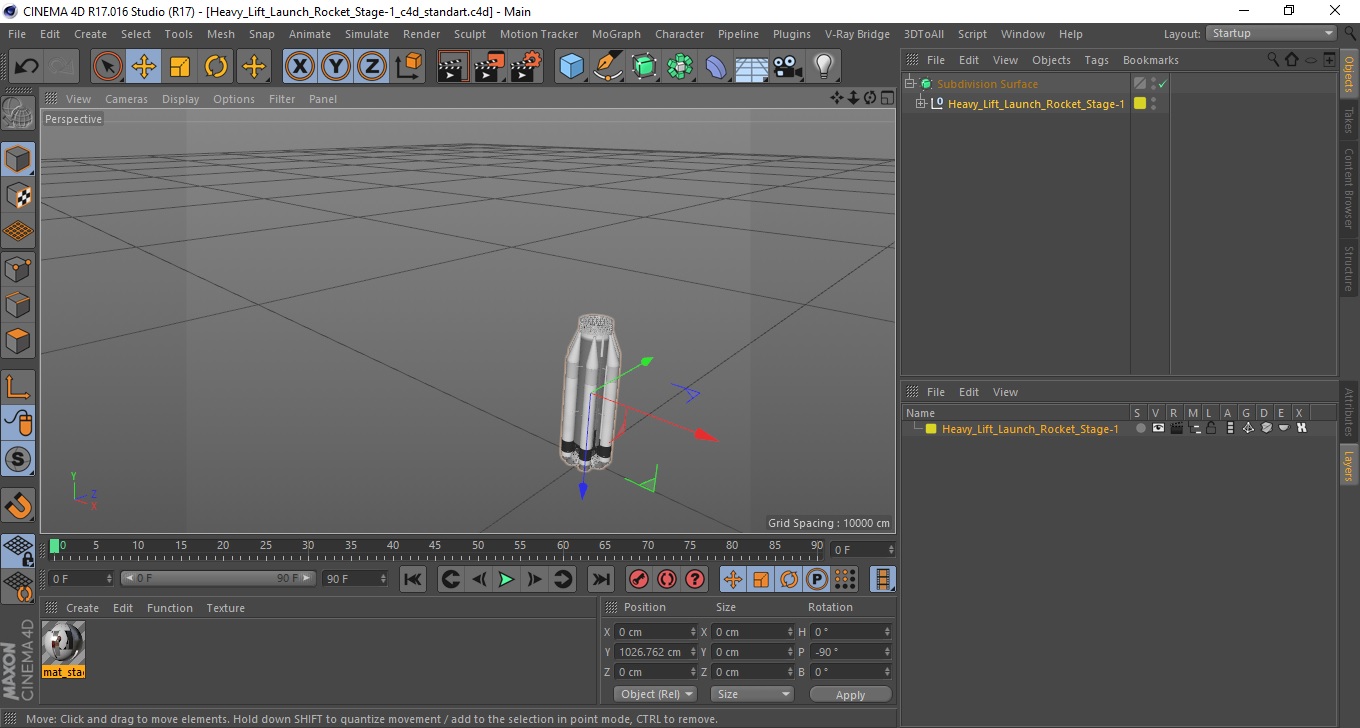Add a Camera object
This screenshot has height=728, width=1360.
pos(788,67)
